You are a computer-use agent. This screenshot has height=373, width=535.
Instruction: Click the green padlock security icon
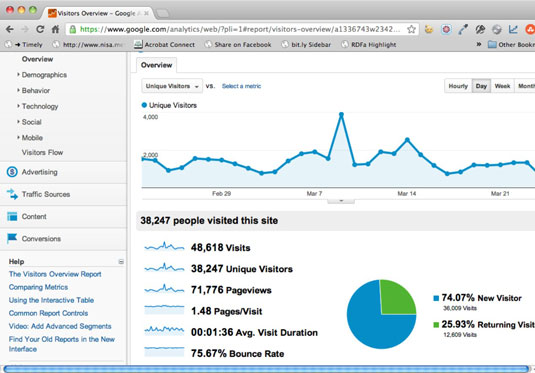pyautogui.click(x=72, y=29)
